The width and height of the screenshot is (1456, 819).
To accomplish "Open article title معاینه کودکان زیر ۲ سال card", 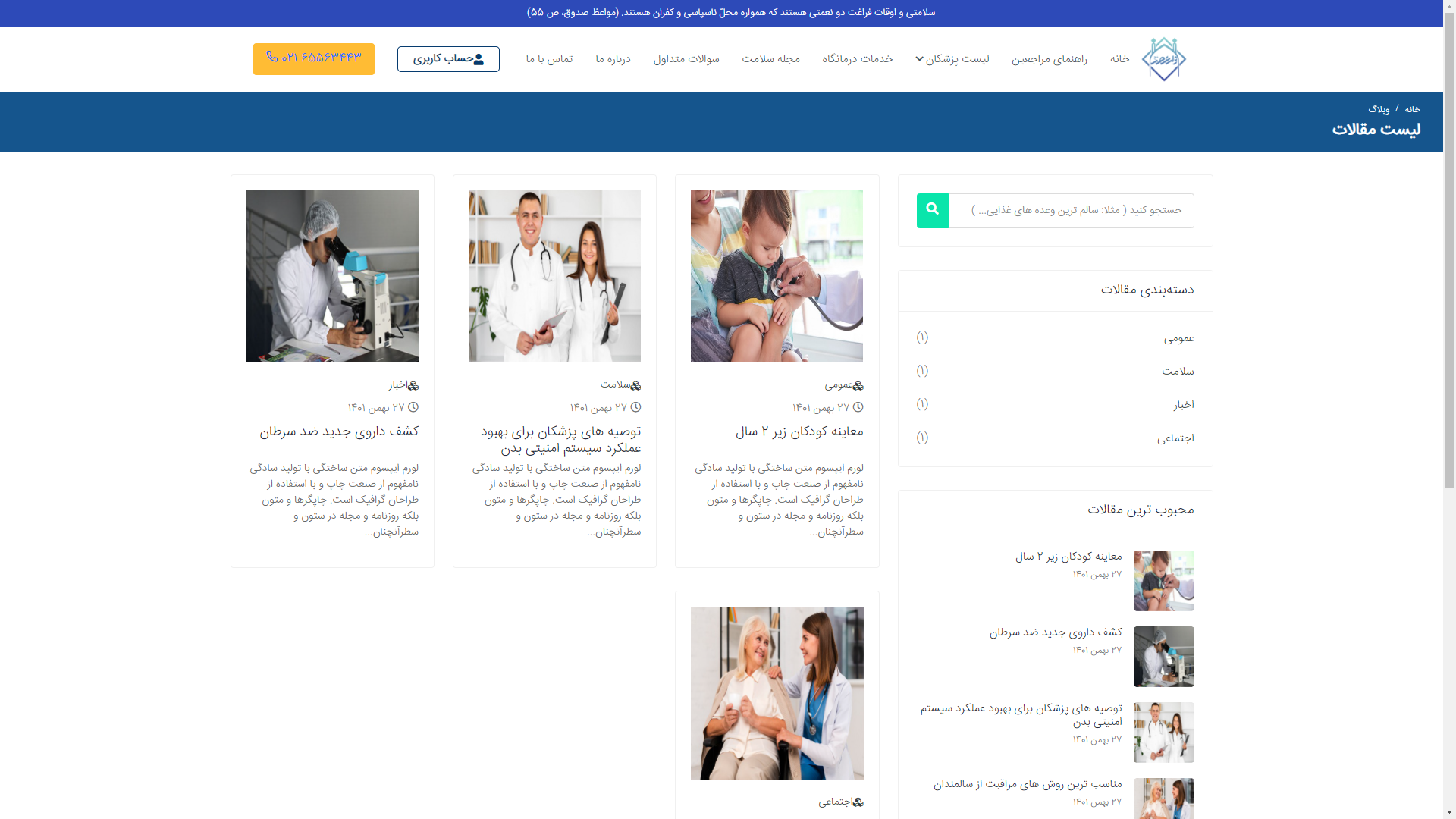I will coord(799,431).
